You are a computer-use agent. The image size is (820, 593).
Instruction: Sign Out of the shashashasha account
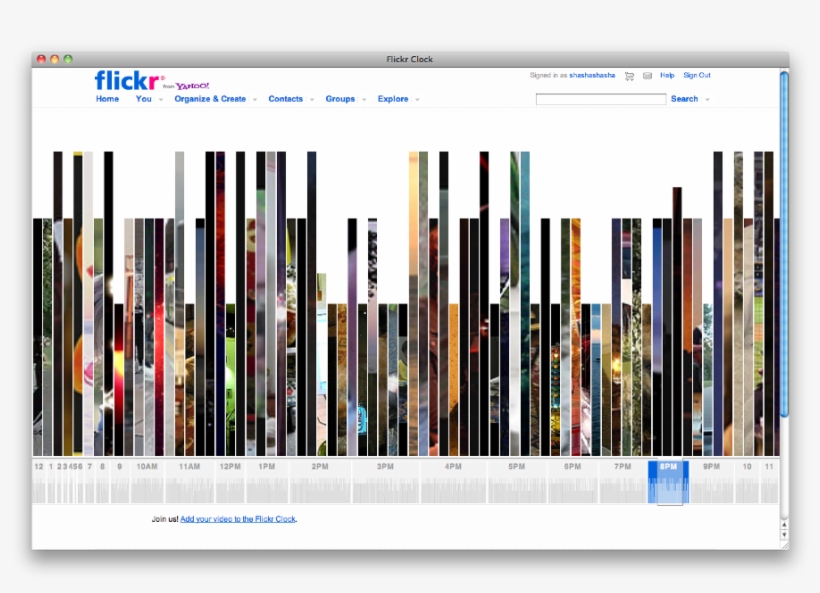click(x=696, y=75)
